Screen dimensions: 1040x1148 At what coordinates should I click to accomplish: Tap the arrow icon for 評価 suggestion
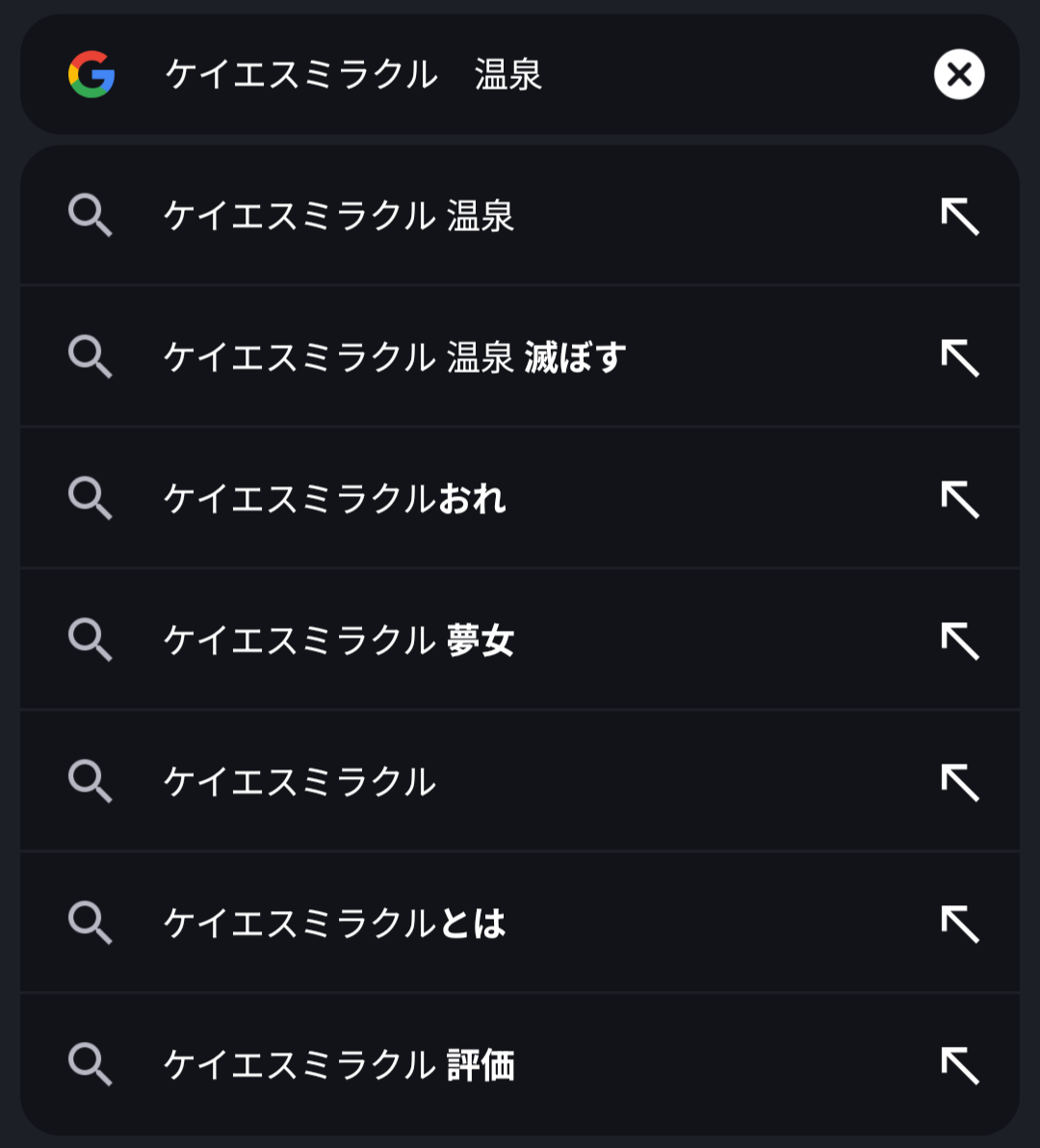tap(960, 1065)
